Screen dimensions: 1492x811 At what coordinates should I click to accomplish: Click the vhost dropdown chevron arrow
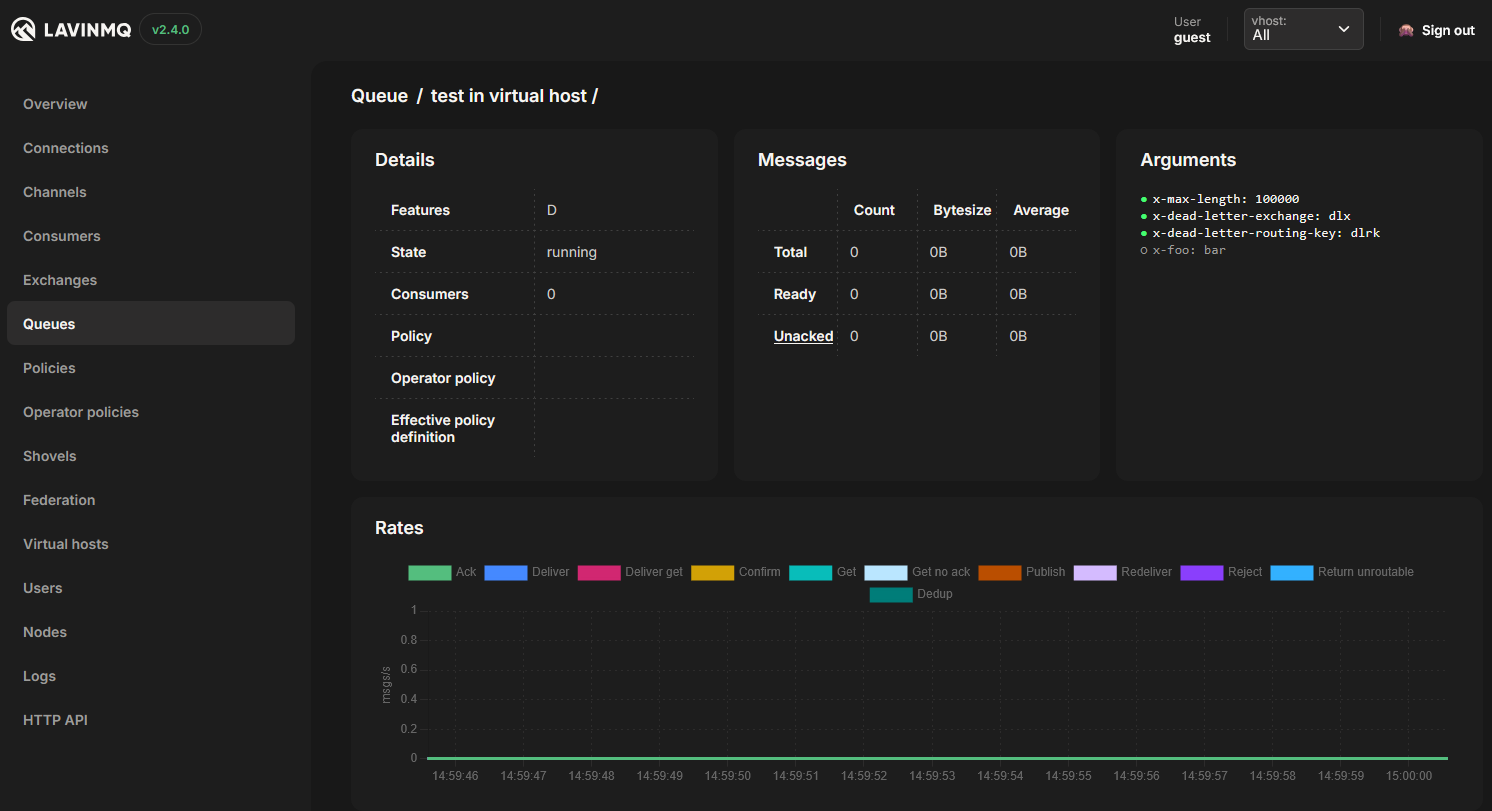pos(1343,30)
